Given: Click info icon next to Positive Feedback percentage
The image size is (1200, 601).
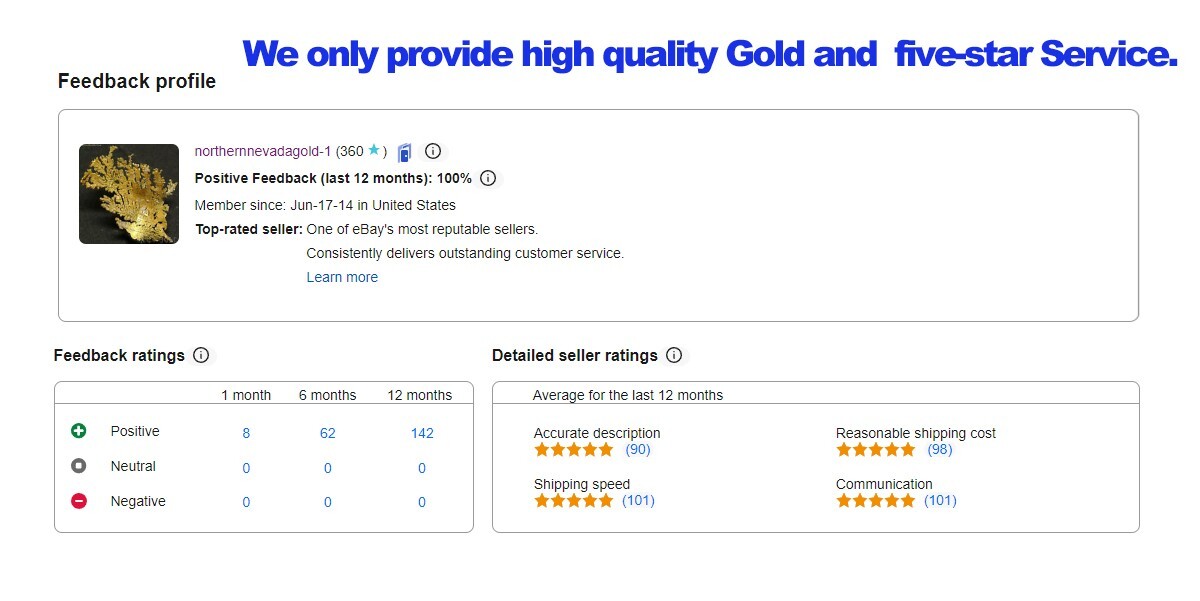Looking at the screenshot, I should pyautogui.click(x=487, y=178).
